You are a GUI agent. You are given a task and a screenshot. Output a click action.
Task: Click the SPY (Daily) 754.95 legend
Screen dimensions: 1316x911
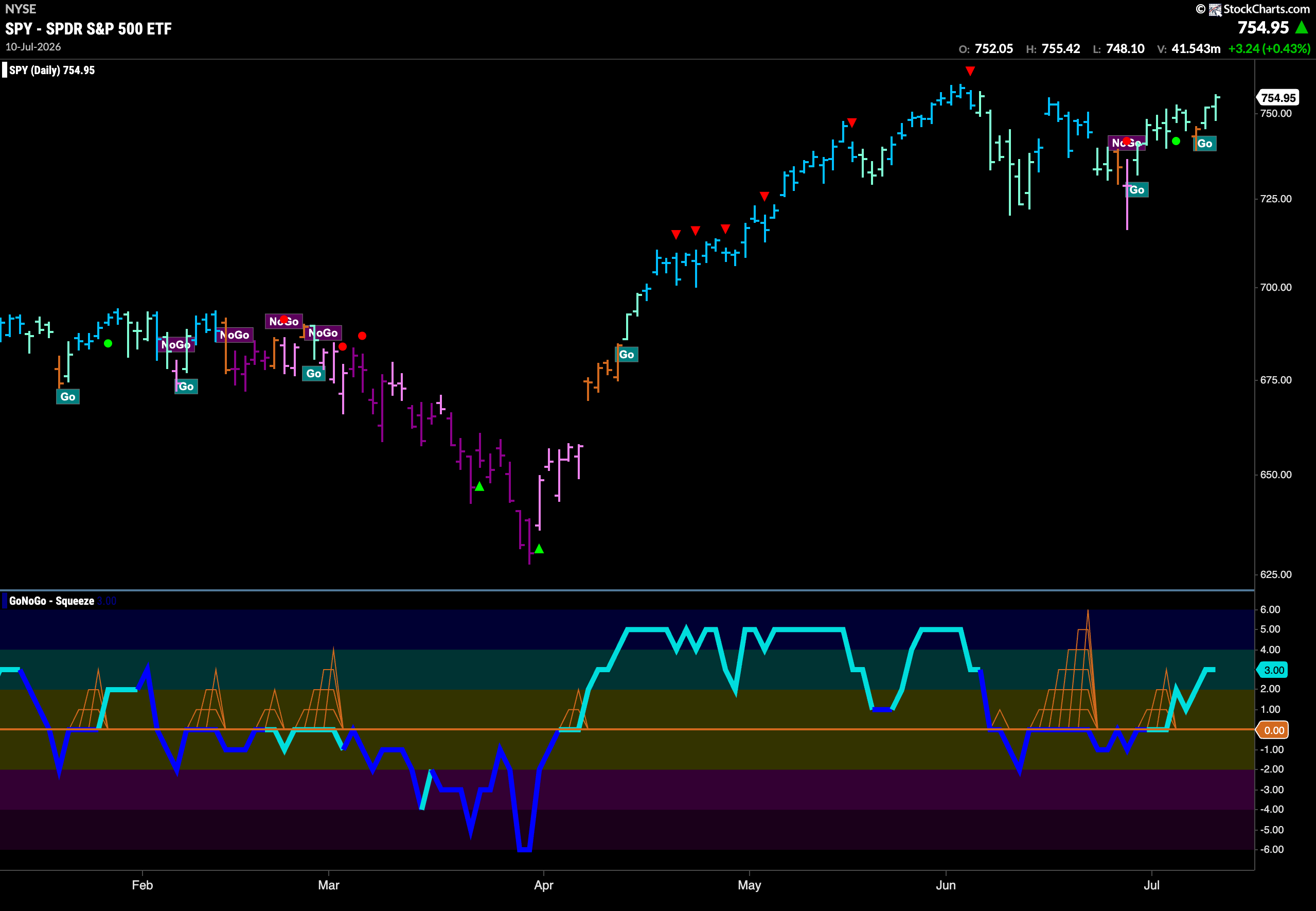click(x=52, y=70)
